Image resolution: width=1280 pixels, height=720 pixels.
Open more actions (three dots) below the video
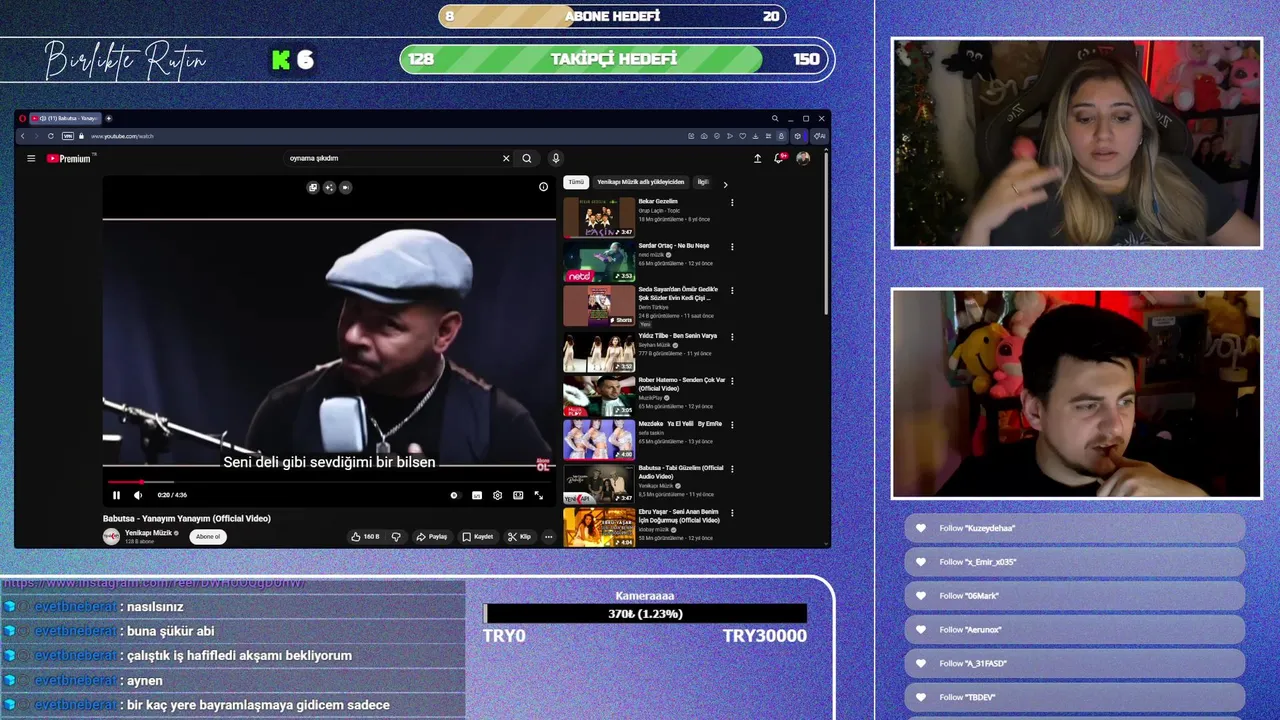(x=548, y=537)
